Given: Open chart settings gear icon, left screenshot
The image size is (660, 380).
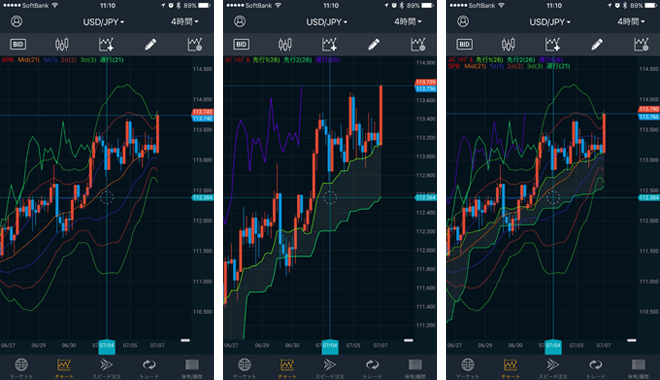Looking at the screenshot, I should click(x=195, y=44).
